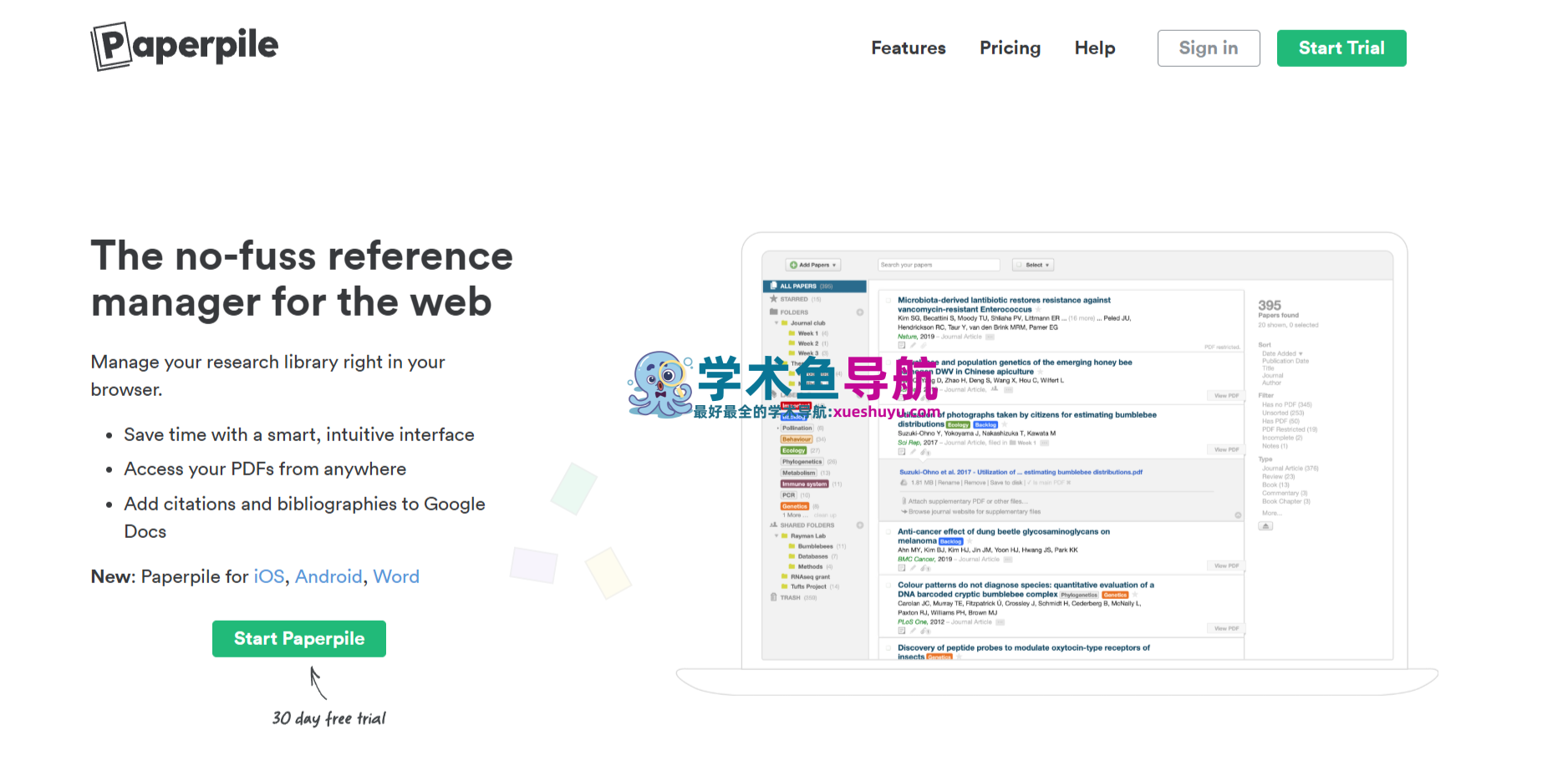The height and width of the screenshot is (771, 1568).
Task: Click the collapse arrow icon below More...
Action: pos(1266,526)
